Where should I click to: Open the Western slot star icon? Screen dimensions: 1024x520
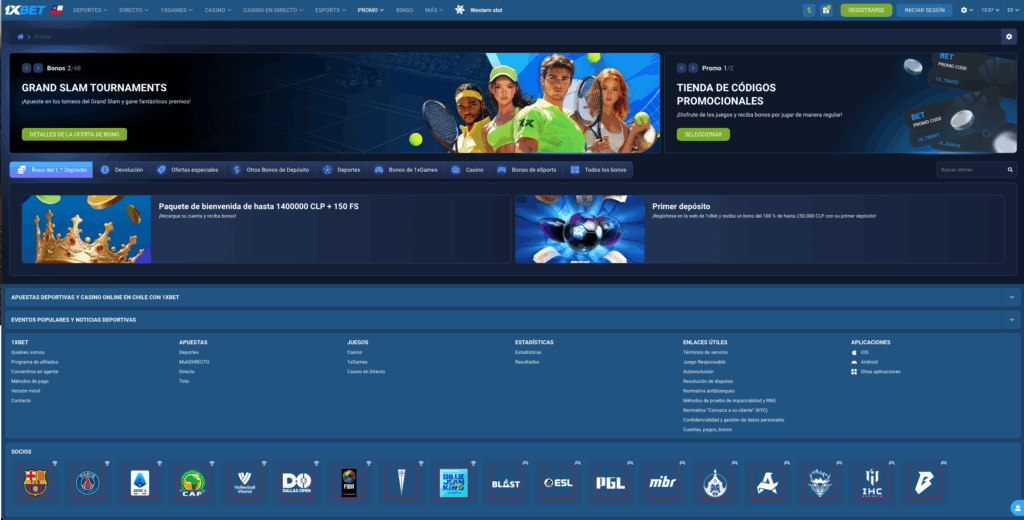click(x=460, y=10)
